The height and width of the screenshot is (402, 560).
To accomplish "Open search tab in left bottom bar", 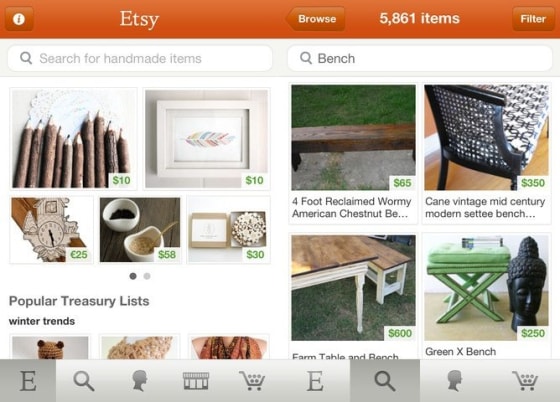I will [84, 381].
